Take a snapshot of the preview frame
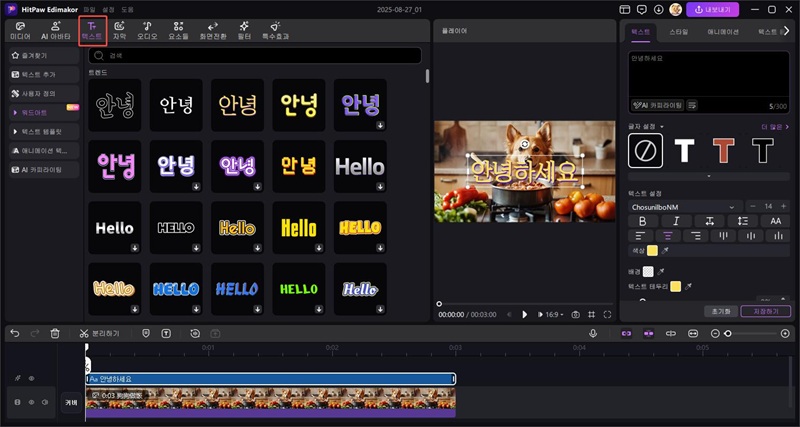This screenshot has height=427, width=800. [576, 315]
